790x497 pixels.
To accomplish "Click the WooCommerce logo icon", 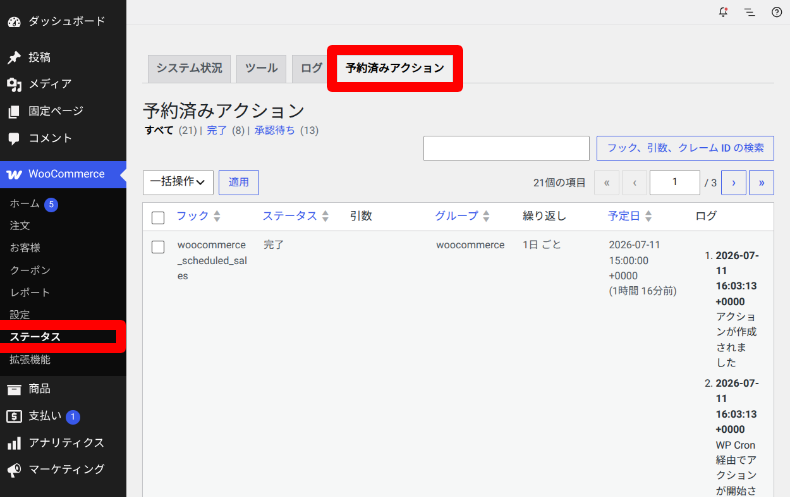I will pos(14,174).
